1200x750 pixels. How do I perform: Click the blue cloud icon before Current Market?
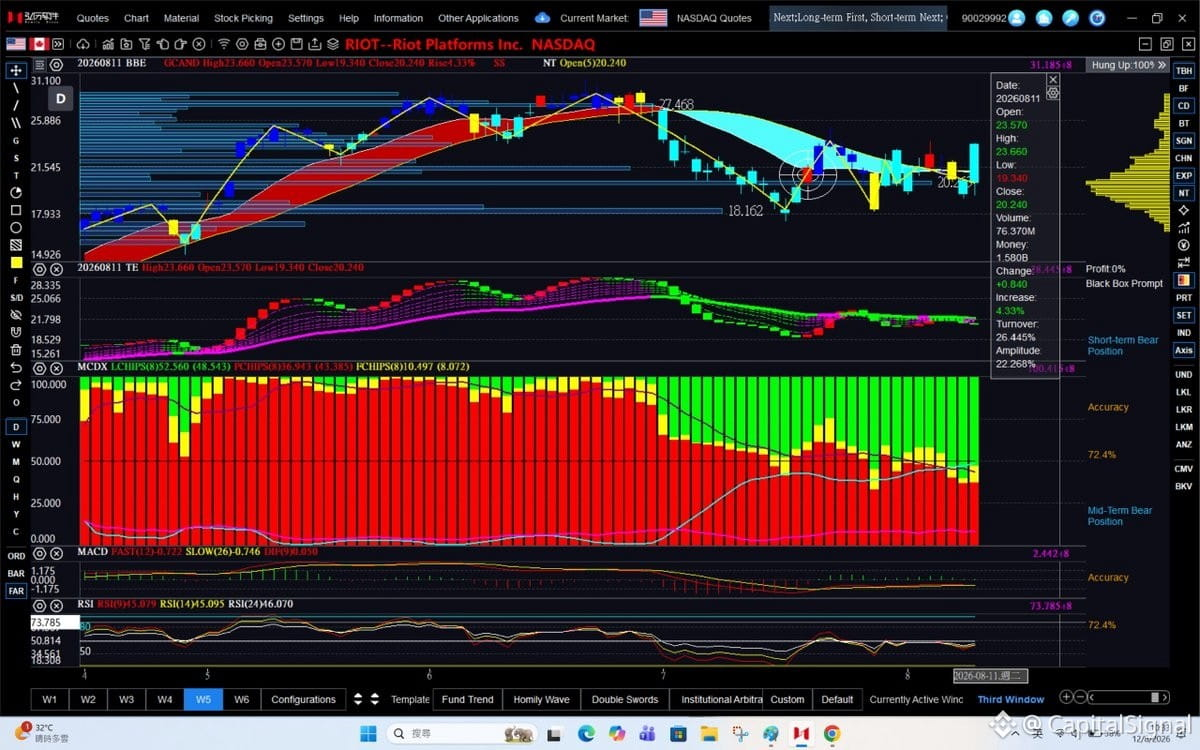[543, 18]
